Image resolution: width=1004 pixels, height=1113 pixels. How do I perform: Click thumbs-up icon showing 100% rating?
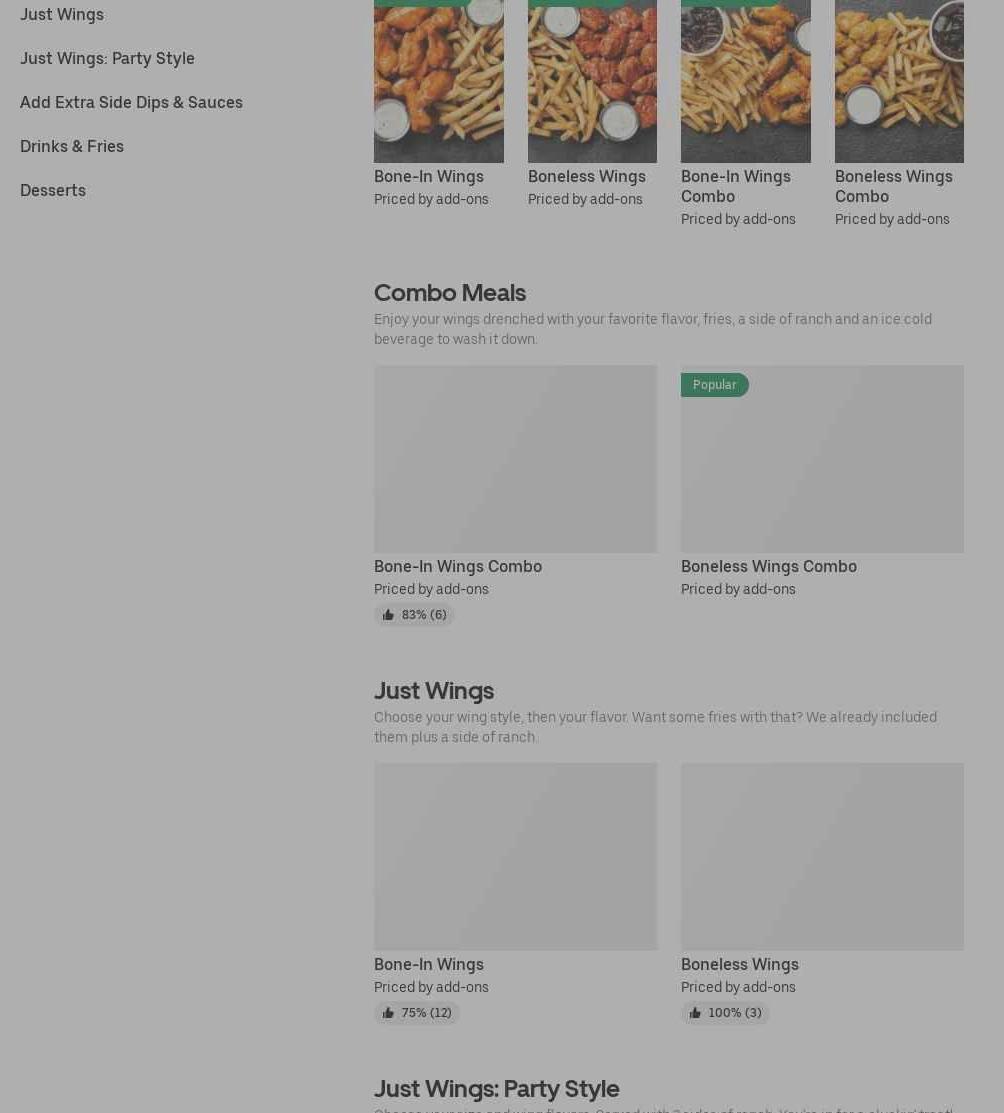point(694,1013)
